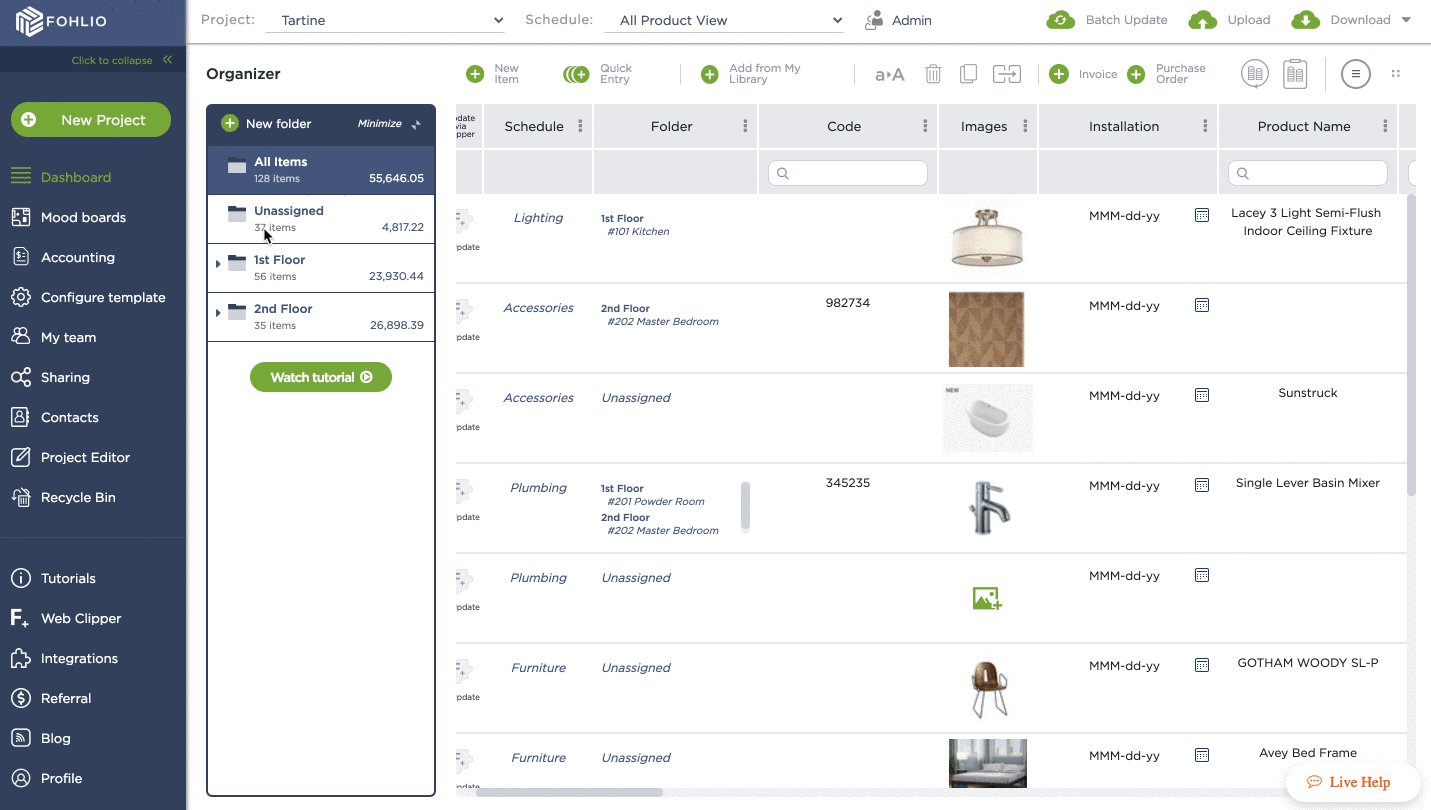Click the Single Lever Basin Mixer faucet image
Image resolution: width=1431 pixels, height=810 pixels.
(988, 508)
